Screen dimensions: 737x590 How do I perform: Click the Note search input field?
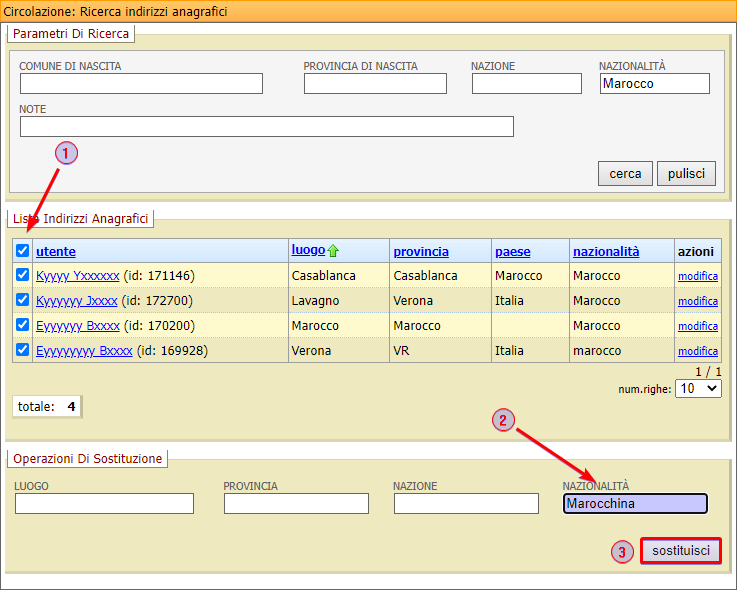266,127
